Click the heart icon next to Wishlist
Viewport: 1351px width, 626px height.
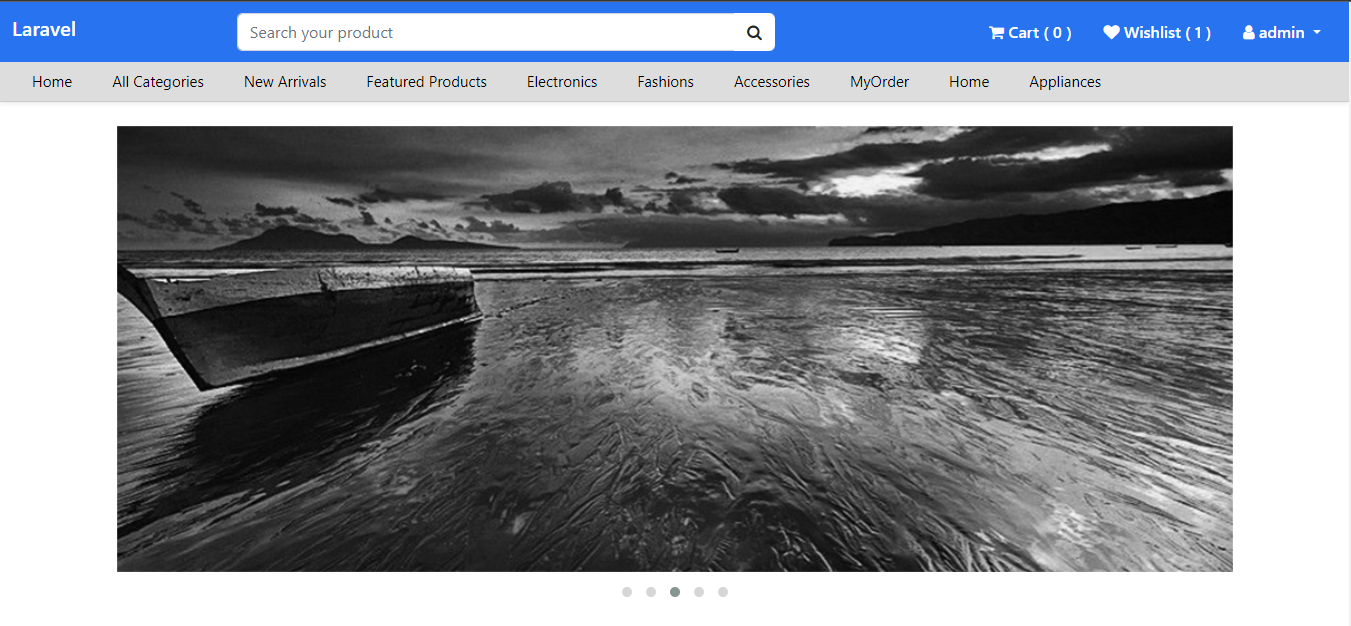pyautogui.click(x=1112, y=31)
